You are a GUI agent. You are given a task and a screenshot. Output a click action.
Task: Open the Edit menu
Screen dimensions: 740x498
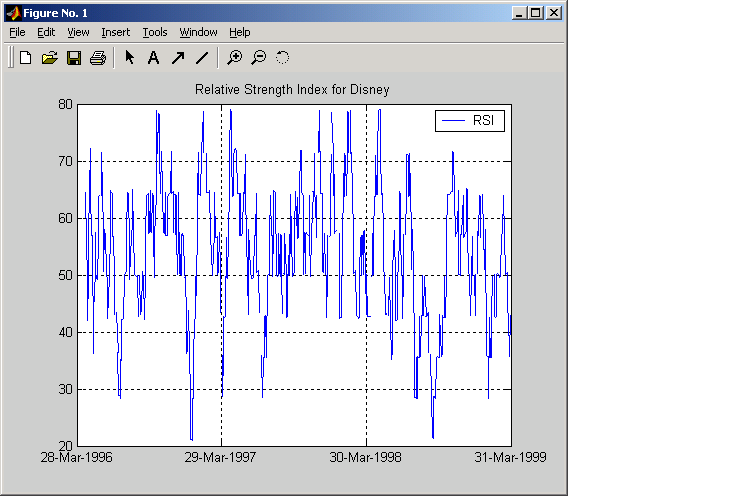[46, 33]
